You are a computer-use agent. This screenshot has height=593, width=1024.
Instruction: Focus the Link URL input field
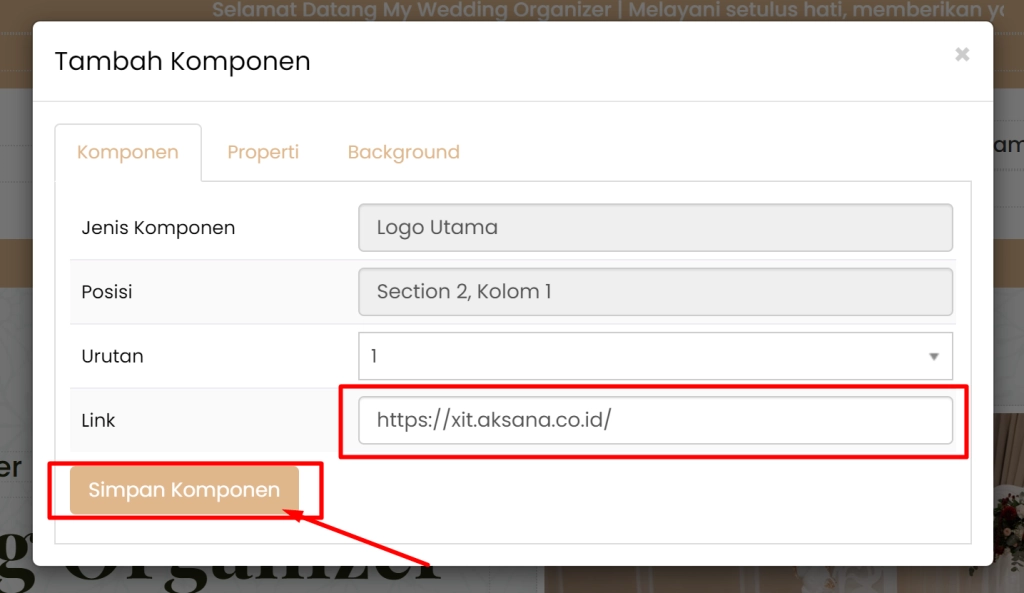pyautogui.click(x=655, y=420)
